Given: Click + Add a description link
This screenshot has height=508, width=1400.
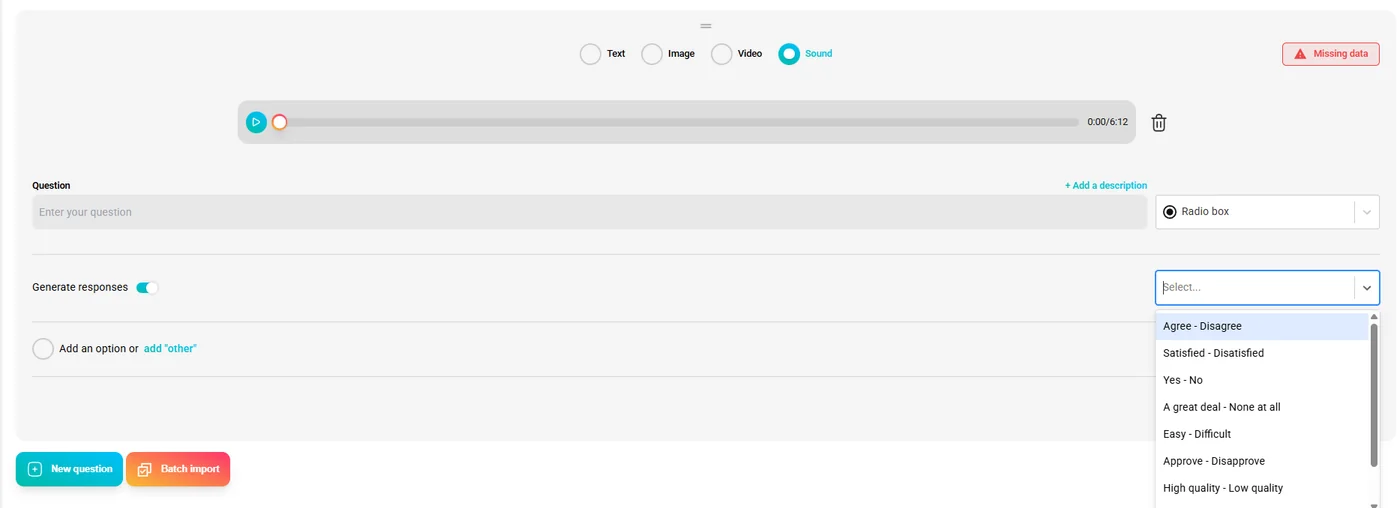Looking at the screenshot, I should (x=1106, y=186).
